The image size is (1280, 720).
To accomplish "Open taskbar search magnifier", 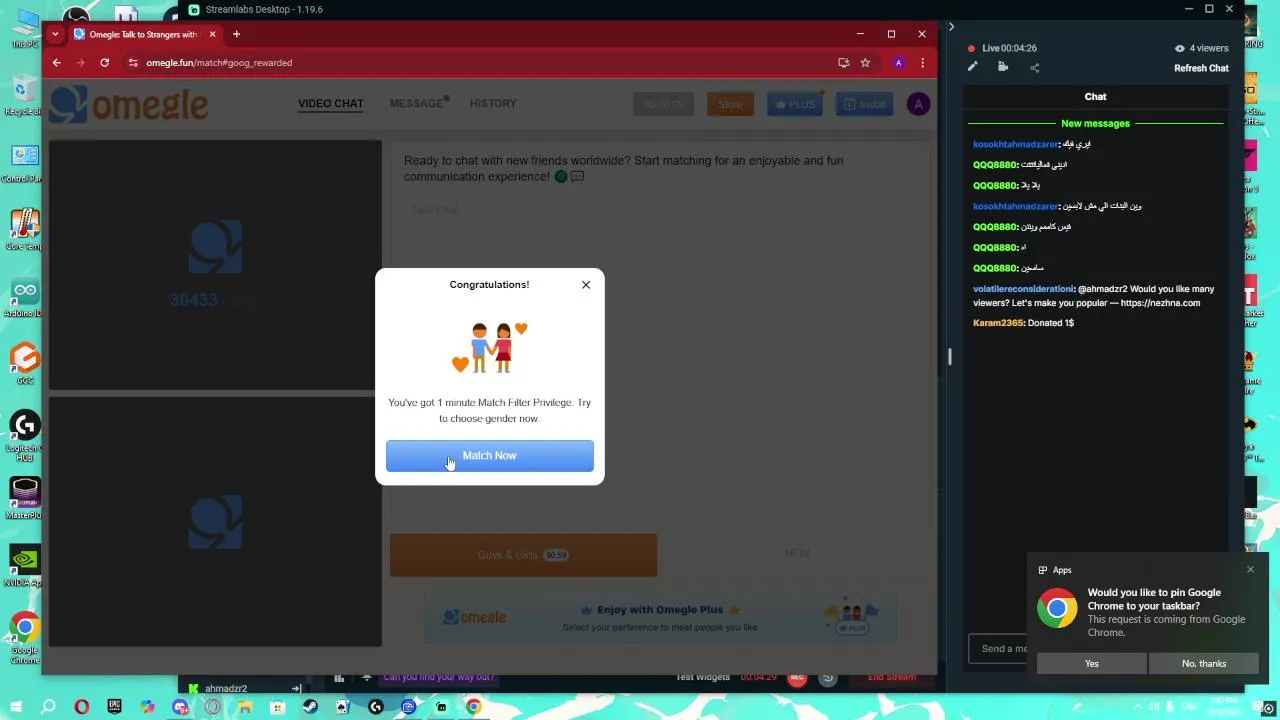I will tap(48, 707).
